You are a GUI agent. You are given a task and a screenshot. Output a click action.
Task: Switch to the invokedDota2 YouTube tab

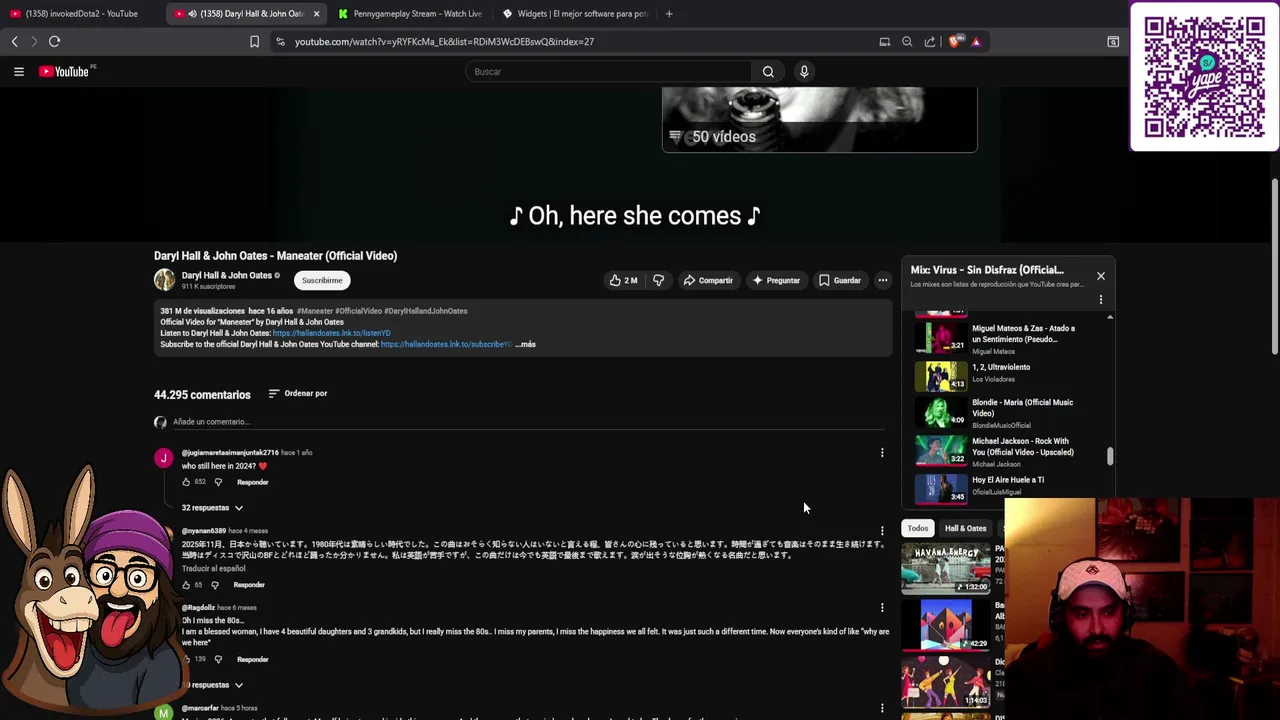pyautogui.click(x=82, y=14)
